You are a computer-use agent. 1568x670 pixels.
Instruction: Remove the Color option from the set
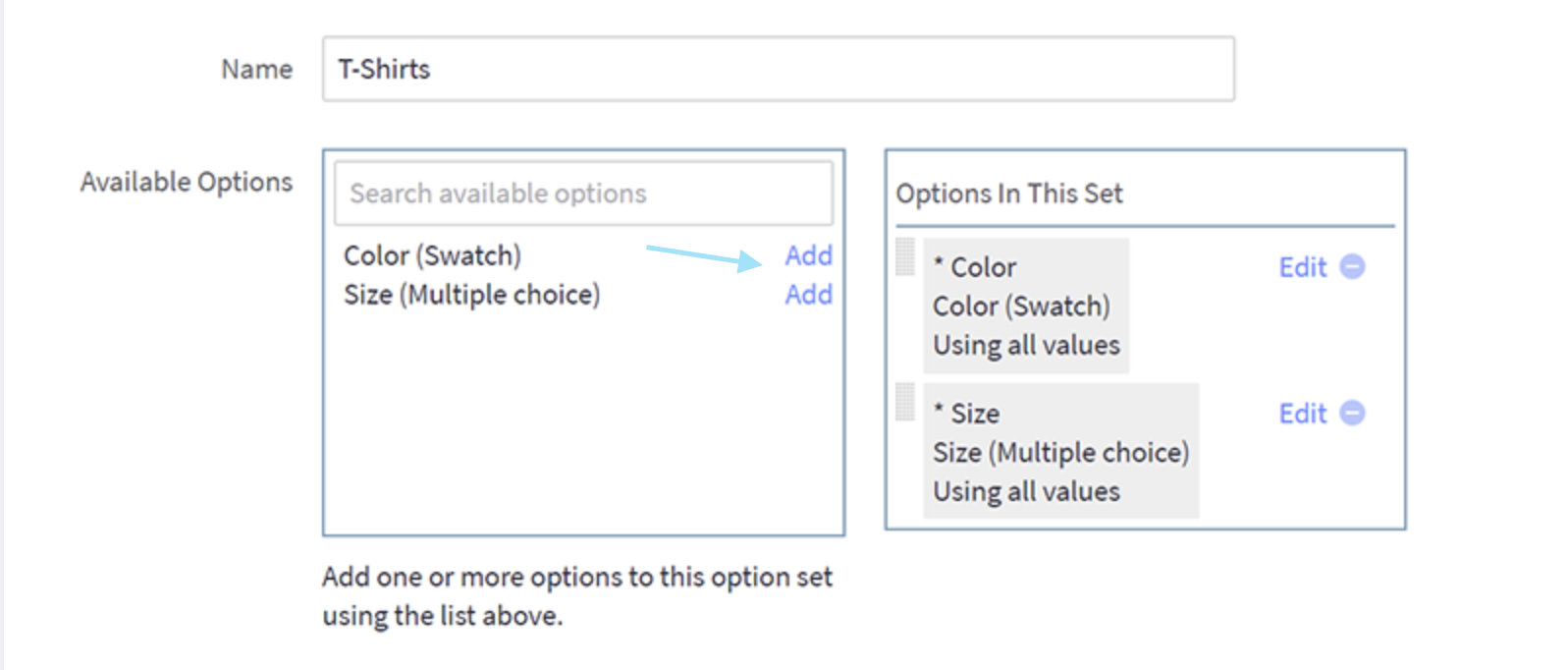pyautogui.click(x=1352, y=267)
